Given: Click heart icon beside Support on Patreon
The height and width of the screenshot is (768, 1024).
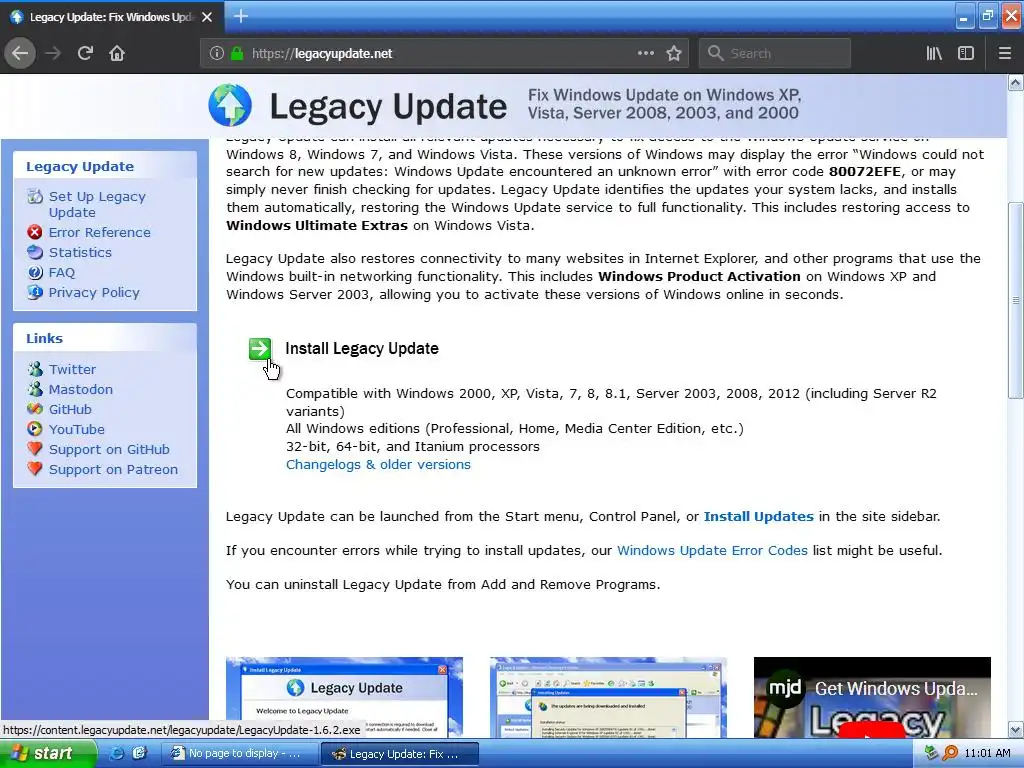Looking at the screenshot, I should click(35, 469).
